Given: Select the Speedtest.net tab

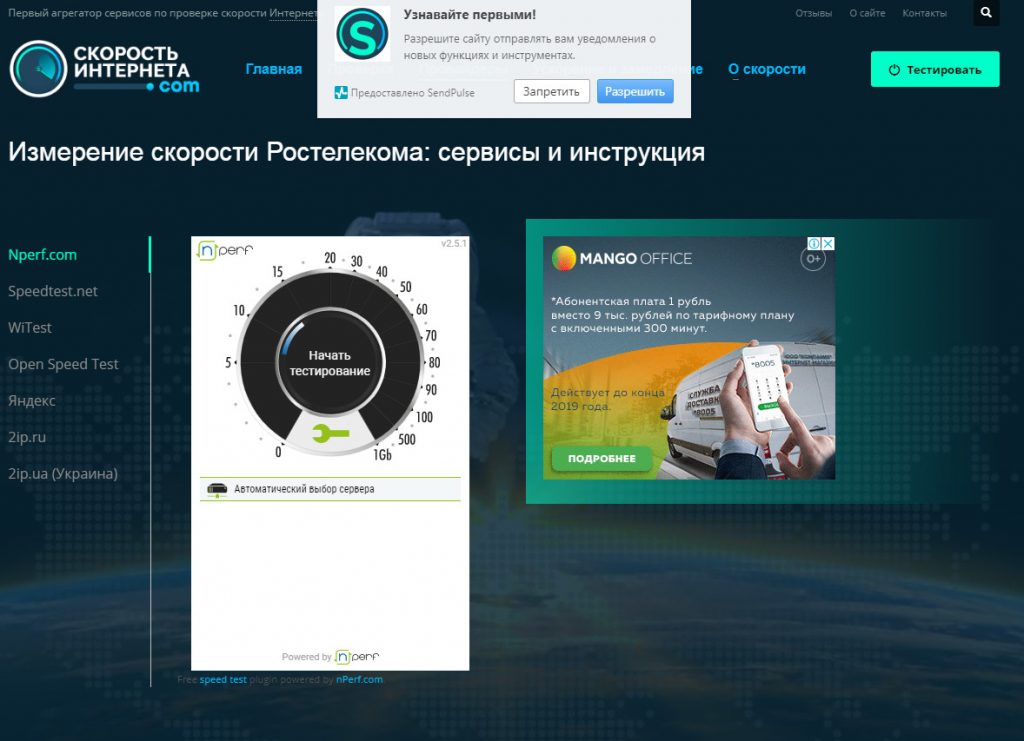Looking at the screenshot, I should [53, 291].
